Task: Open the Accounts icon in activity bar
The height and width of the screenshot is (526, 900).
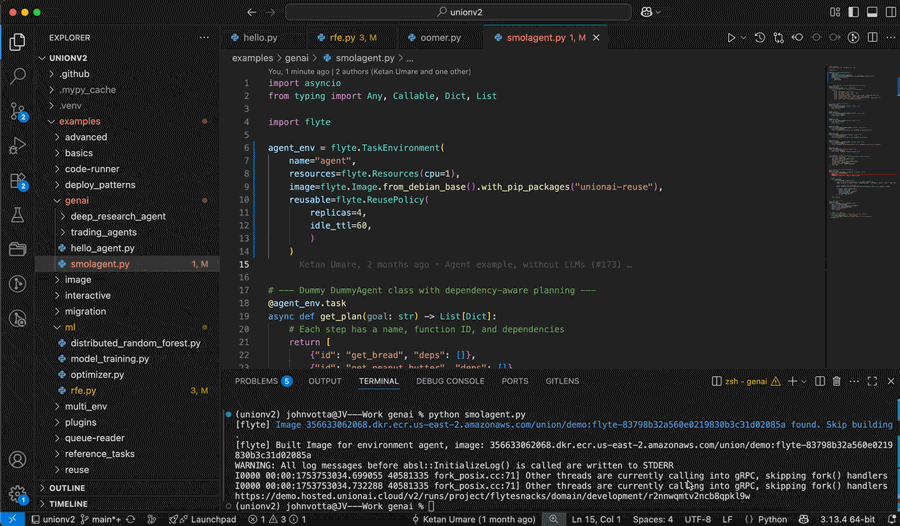Action: click(x=17, y=460)
